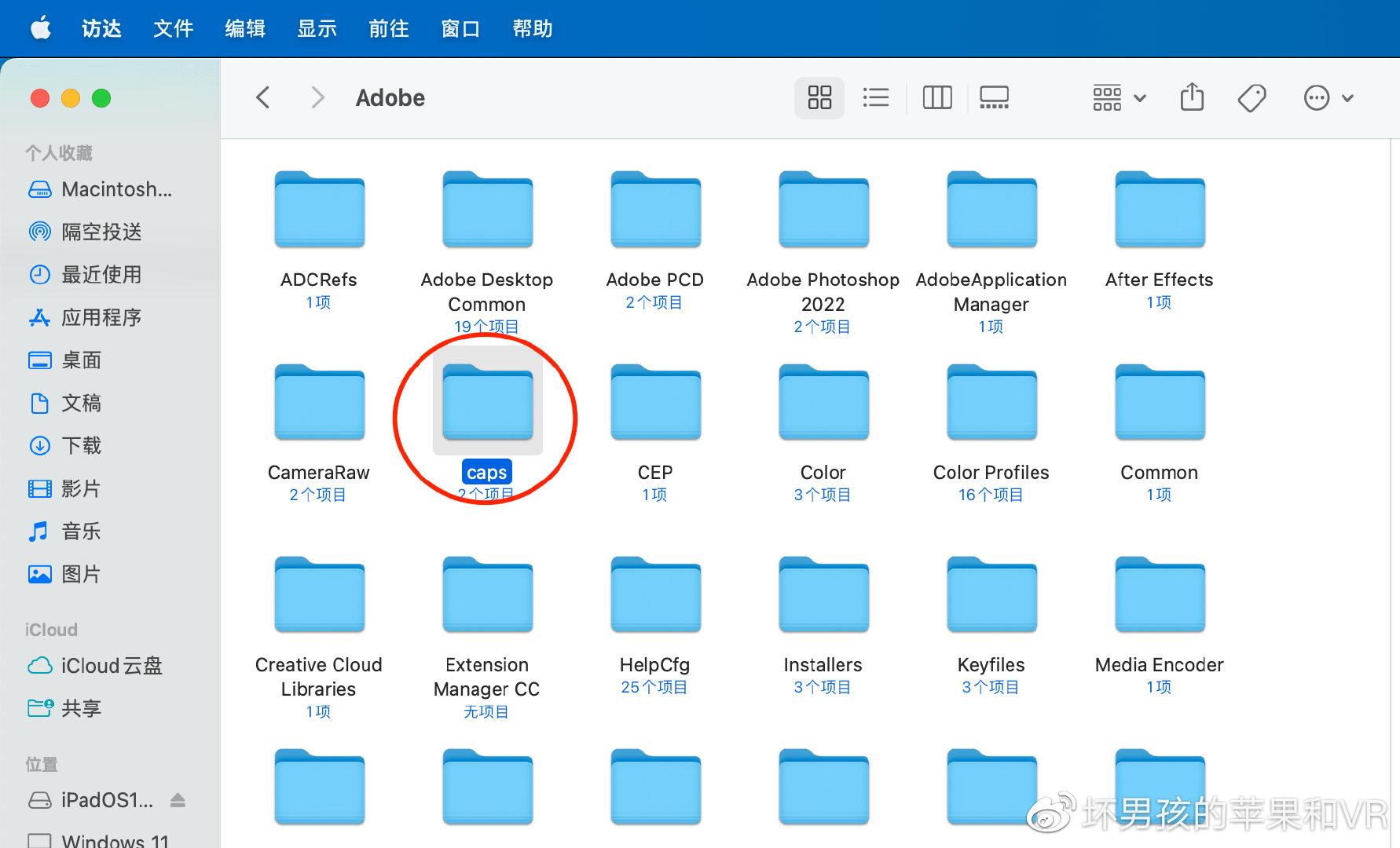Select the Adobe Photoshop 2022 folder
The height and width of the screenshot is (848, 1400).
tap(823, 210)
